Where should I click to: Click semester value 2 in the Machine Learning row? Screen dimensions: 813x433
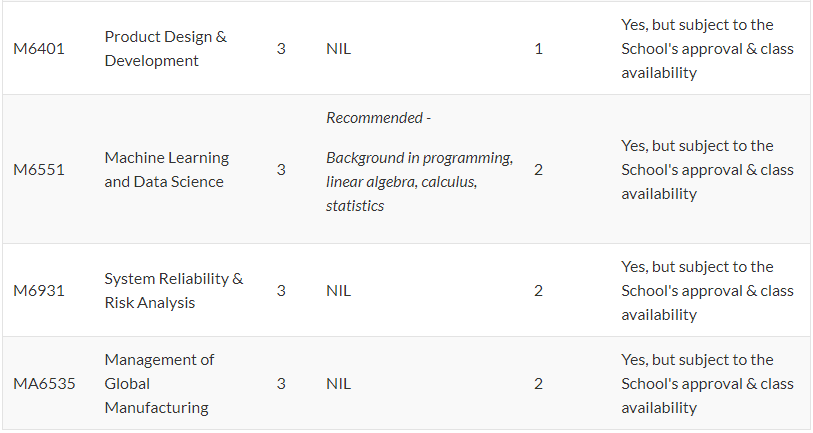(539, 170)
